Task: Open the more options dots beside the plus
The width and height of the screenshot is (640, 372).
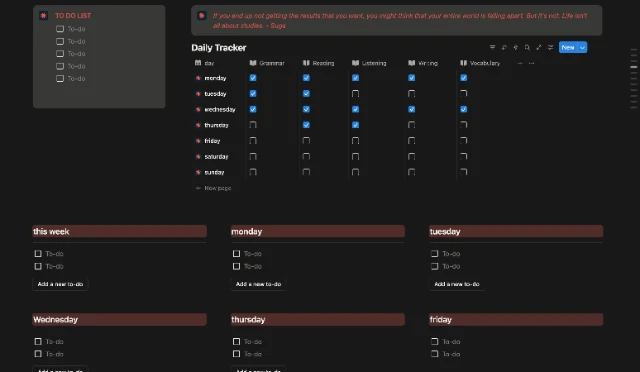Action: coord(531,63)
